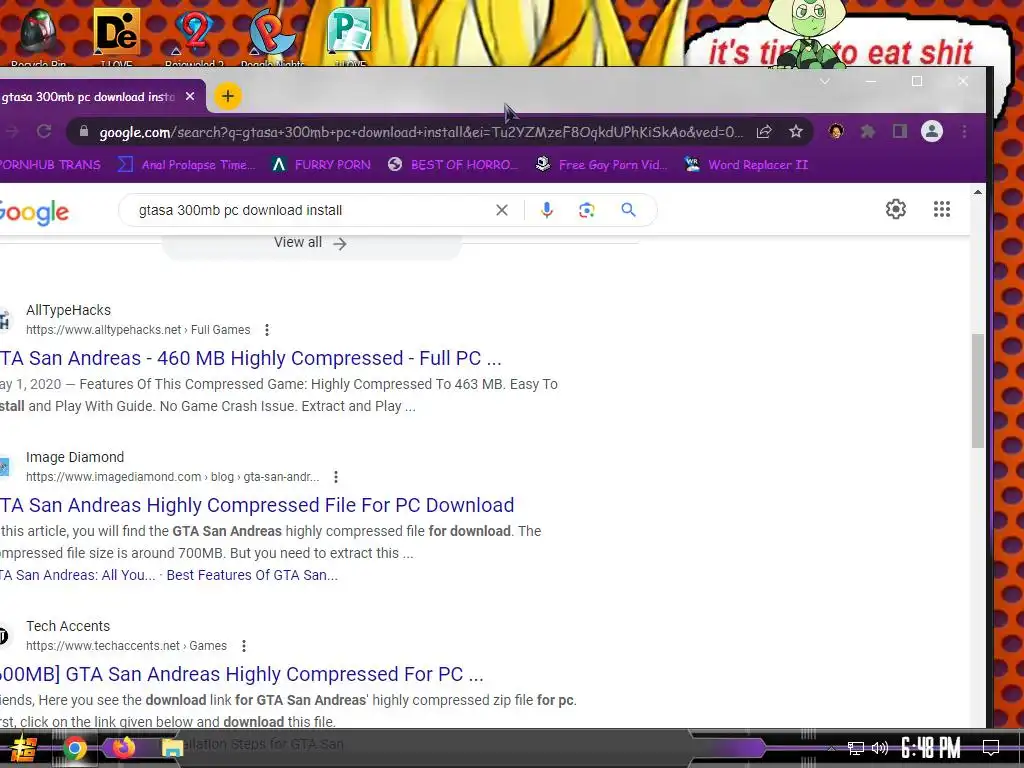Open the network status tray icon
Image resolution: width=1024 pixels, height=768 pixels.
point(856,748)
